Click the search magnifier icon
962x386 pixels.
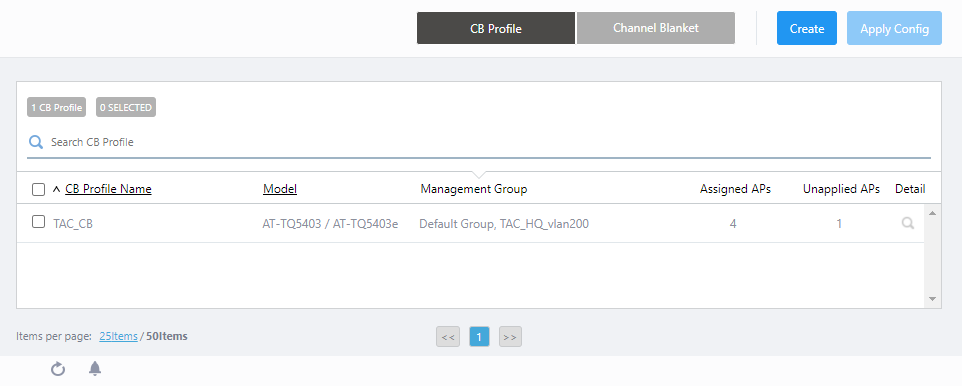(x=36, y=142)
